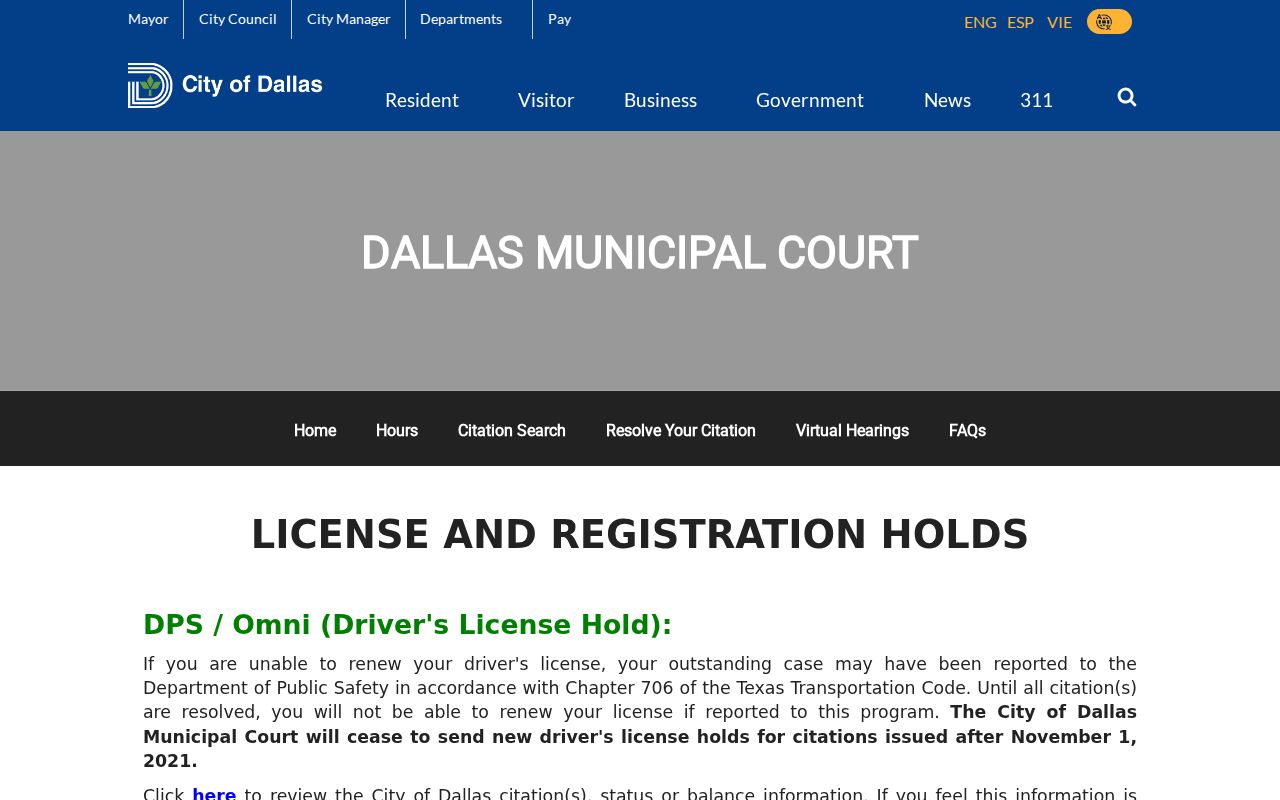
Task: Expand the Departments dropdown
Action: click(461, 19)
